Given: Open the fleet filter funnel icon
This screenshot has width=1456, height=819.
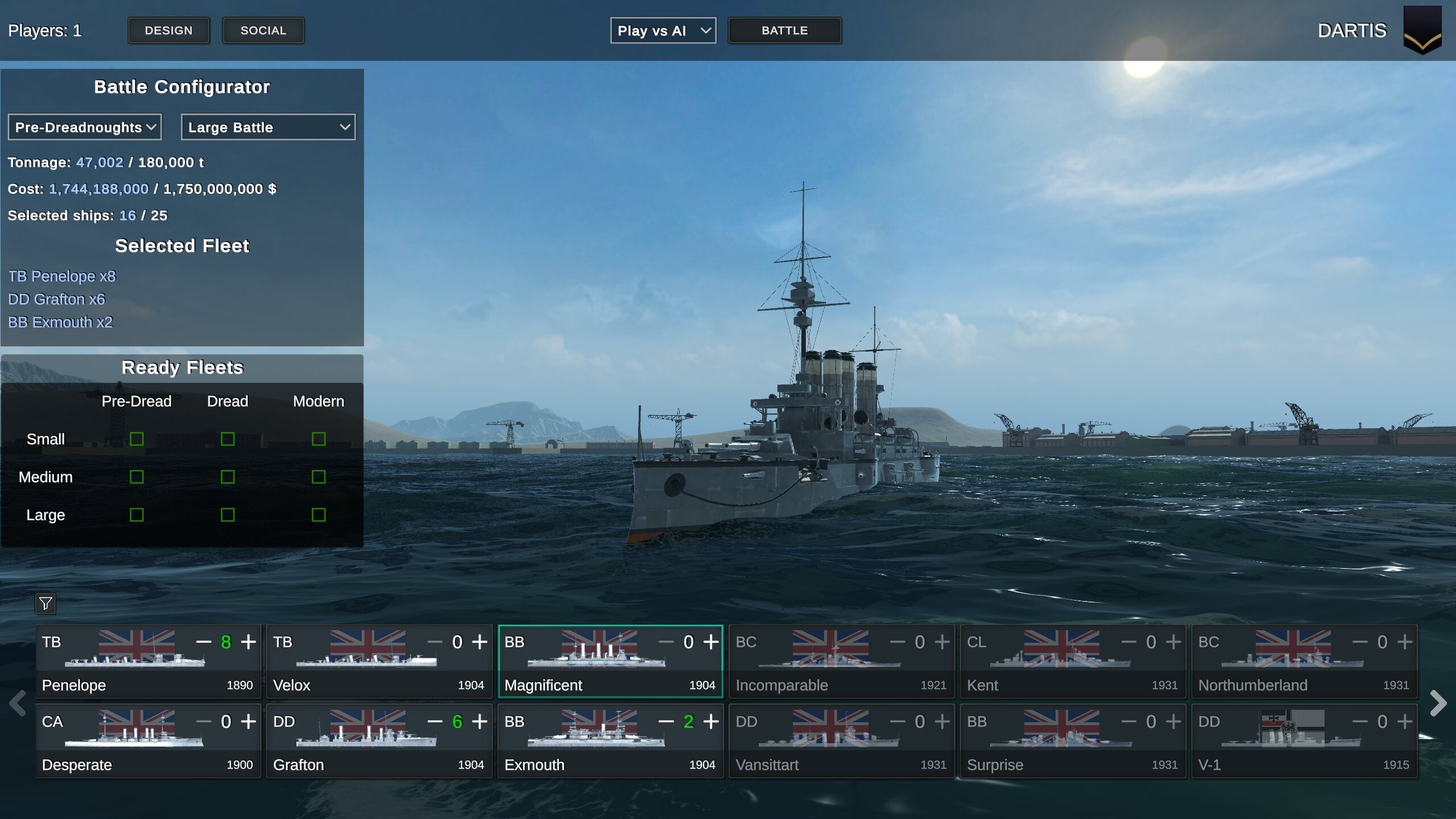Looking at the screenshot, I should pos(45,604).
